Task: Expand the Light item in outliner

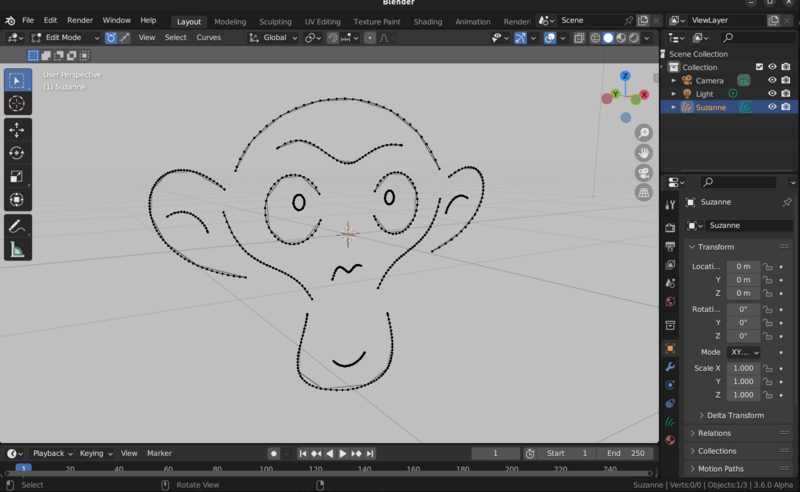Action: pos(673,94)
